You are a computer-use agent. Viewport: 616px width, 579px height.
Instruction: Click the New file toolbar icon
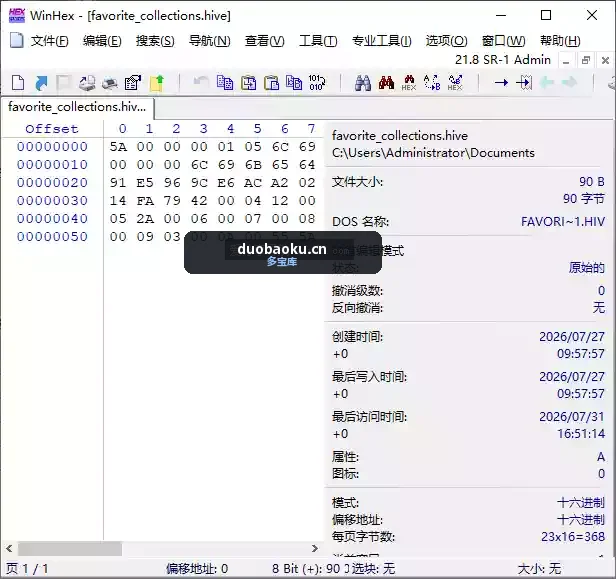pos(18,83)
